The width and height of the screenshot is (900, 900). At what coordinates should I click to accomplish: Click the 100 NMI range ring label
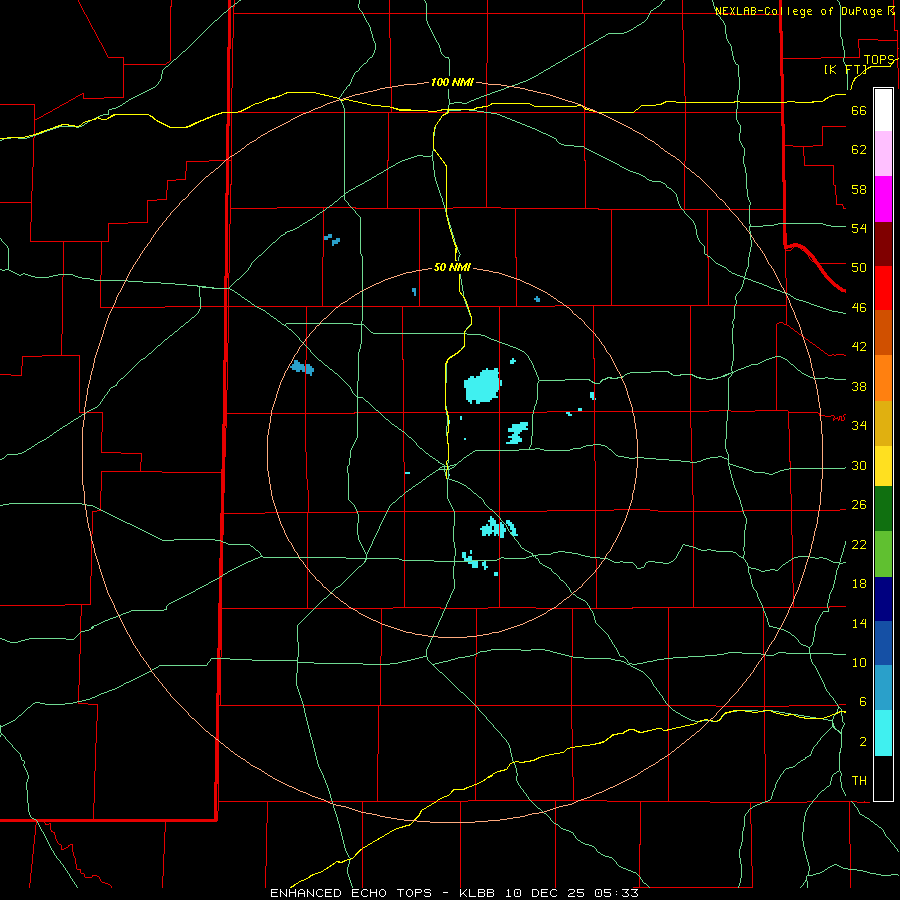(x=452, y=82)
